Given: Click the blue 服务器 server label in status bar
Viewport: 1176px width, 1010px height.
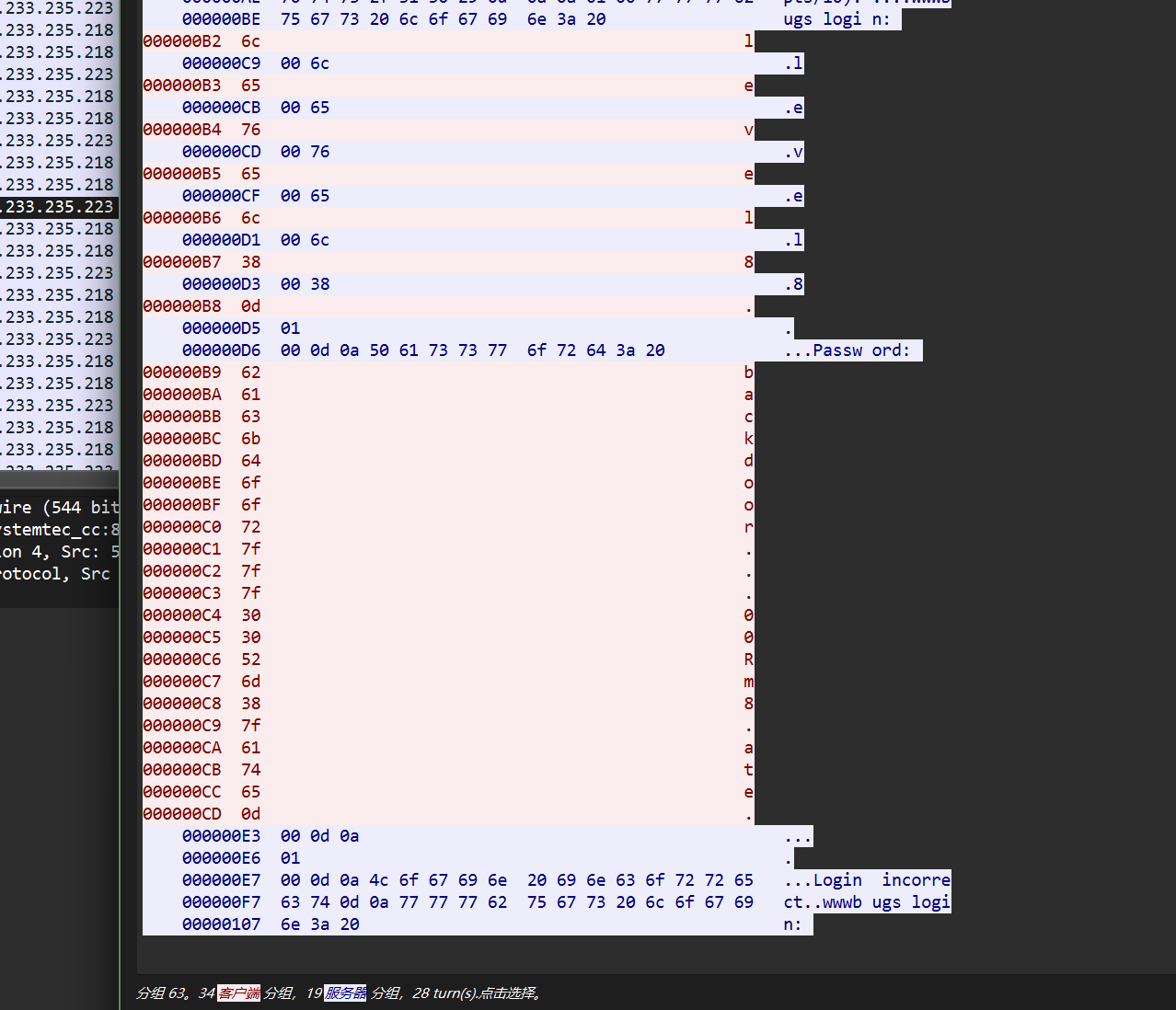Looking at the screenshot, I should (345, 993).
